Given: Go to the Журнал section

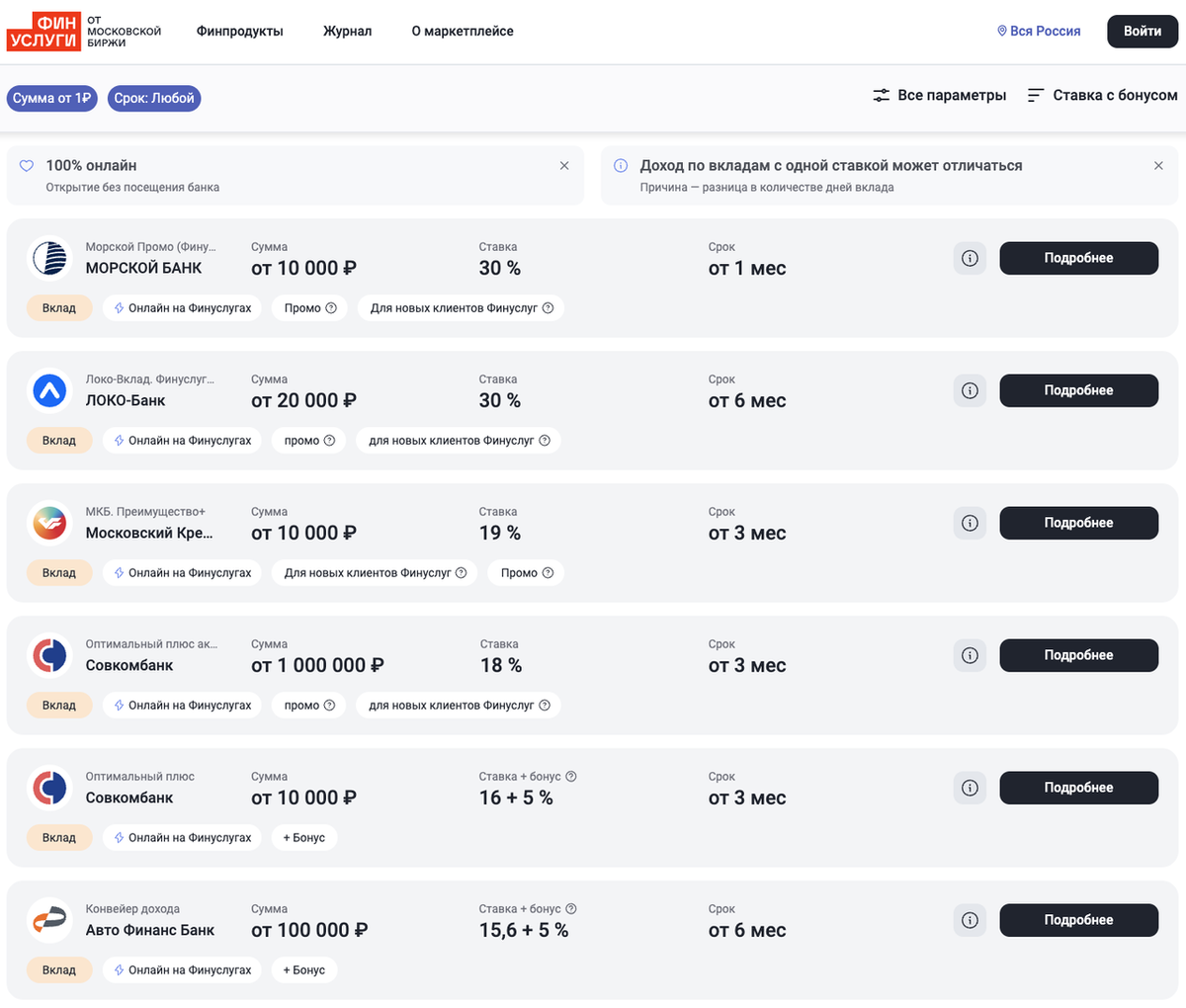Looking at the screenshot, I should click(x=348, y=32).
